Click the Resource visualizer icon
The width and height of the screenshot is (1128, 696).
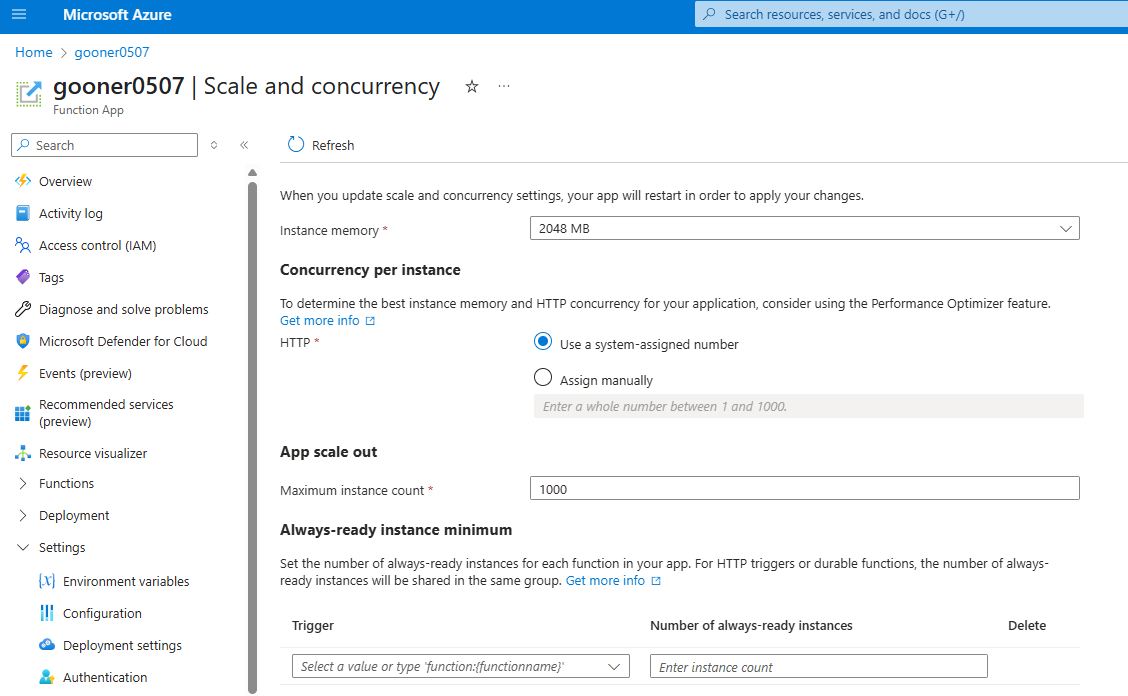pos(23,453)
